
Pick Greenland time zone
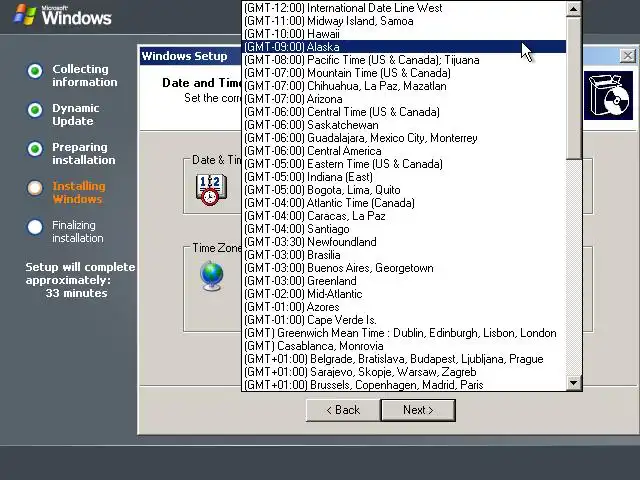click(404, 281)
